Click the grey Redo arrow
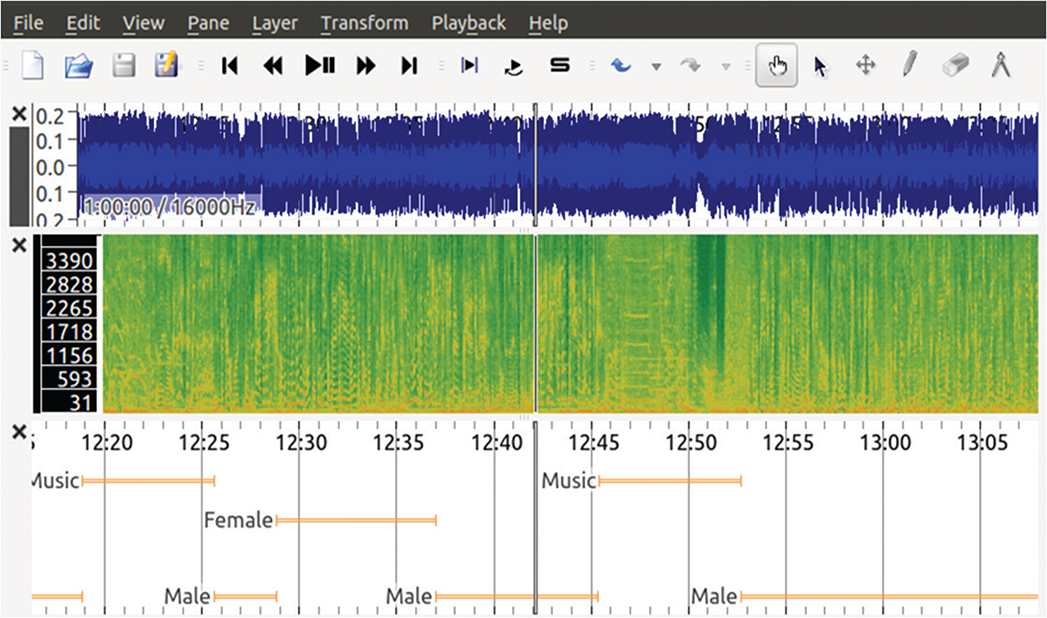This screenshot has width=1047, height=618. (690, 65)
